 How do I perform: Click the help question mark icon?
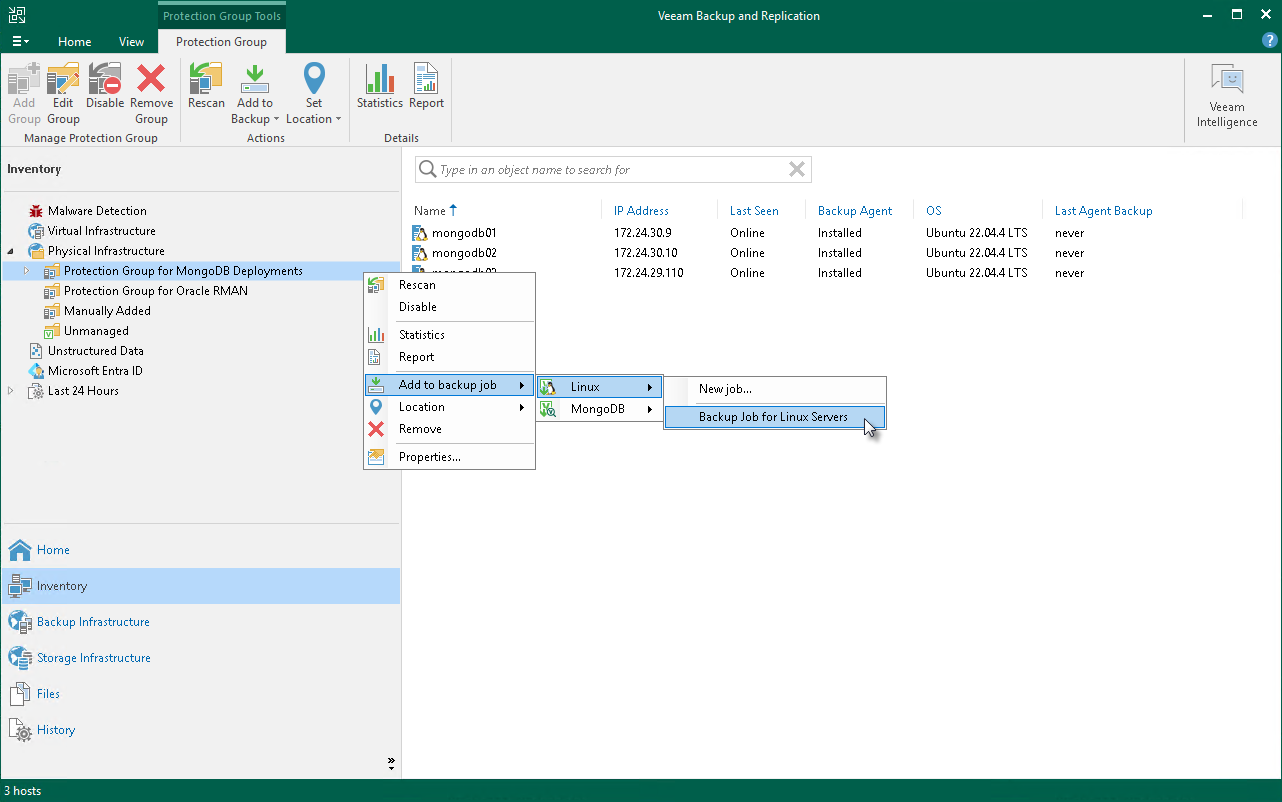(1269, 41)
